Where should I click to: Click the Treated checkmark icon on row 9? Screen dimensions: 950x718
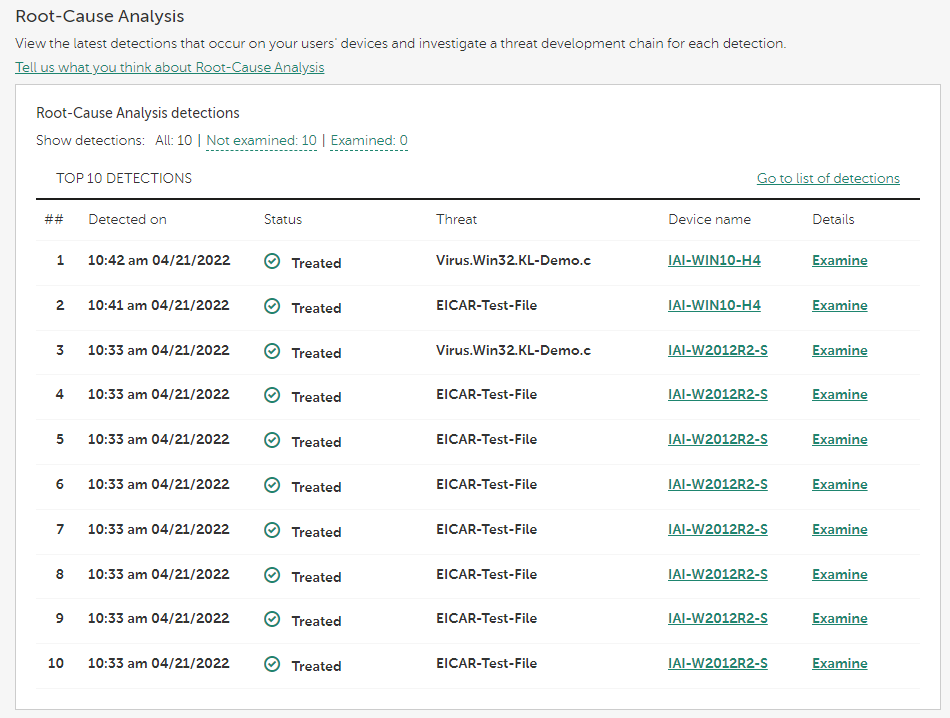[x=272, y=618]
